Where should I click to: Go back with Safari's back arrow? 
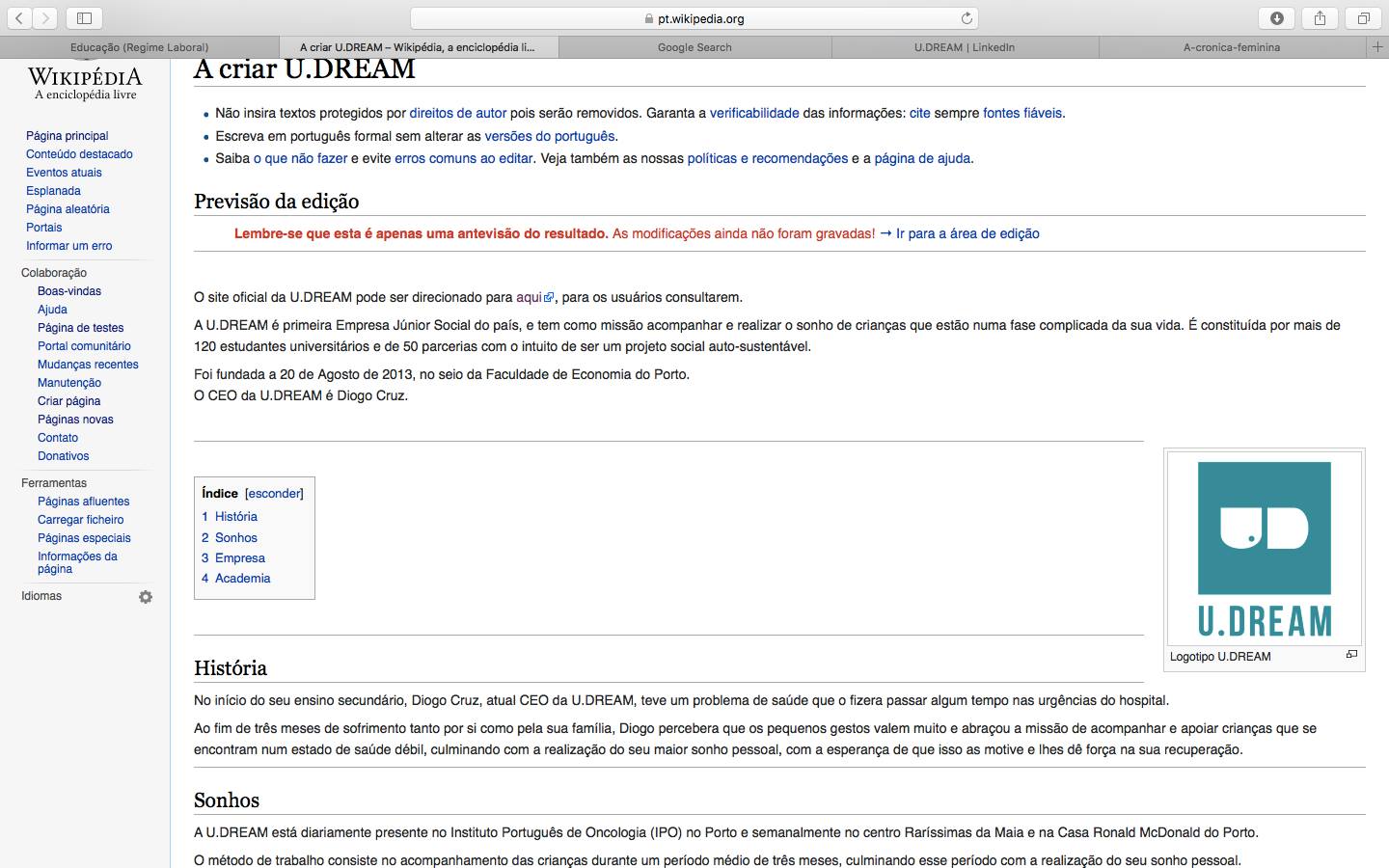click(19, 18)
